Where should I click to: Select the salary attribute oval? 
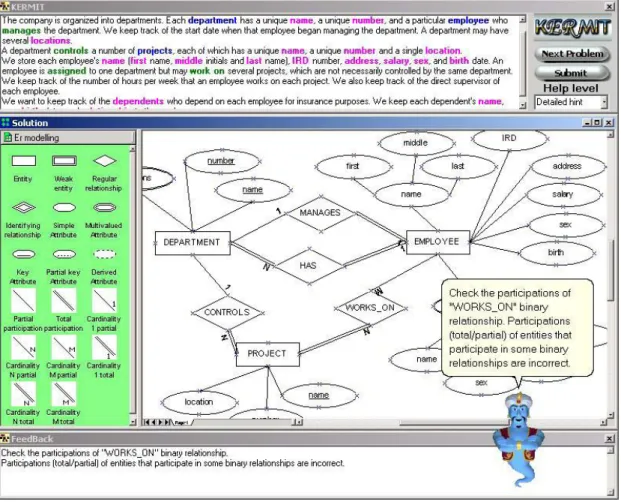(x=563, y=194)
